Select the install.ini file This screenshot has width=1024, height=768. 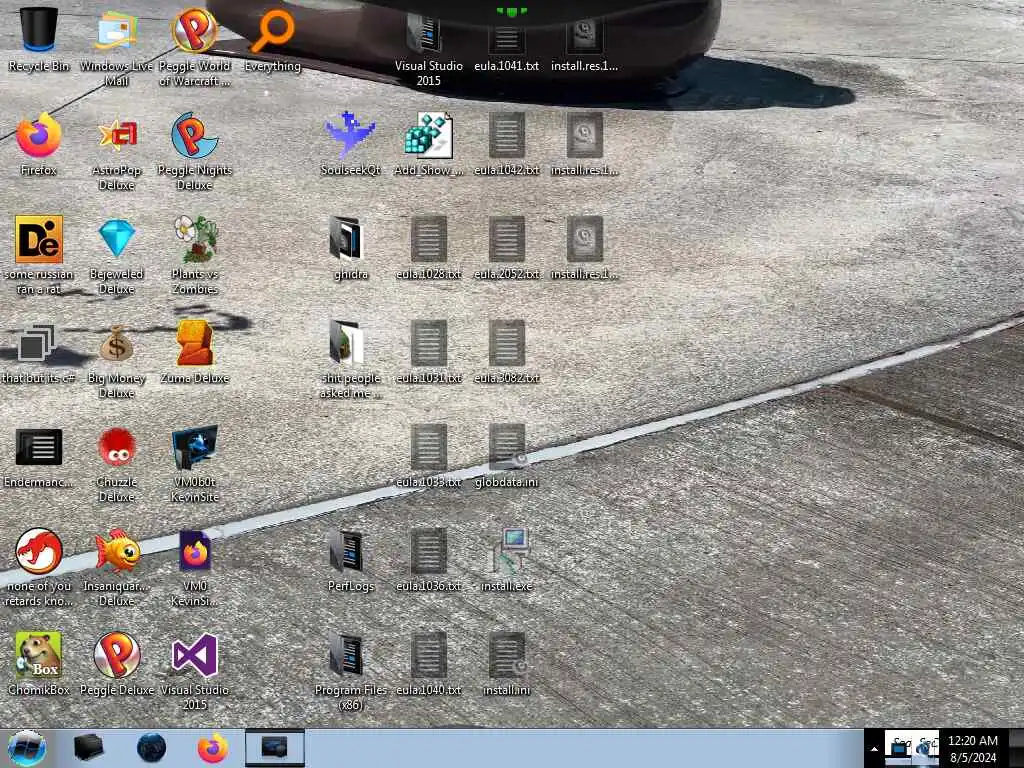coord(507,664)
